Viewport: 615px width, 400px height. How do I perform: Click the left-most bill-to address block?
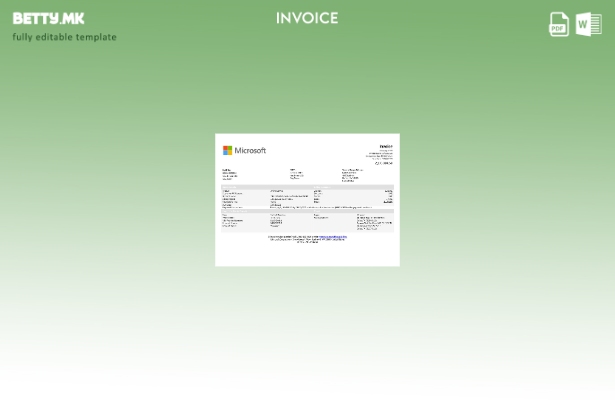pyautogui.click(x=230, y=174)
